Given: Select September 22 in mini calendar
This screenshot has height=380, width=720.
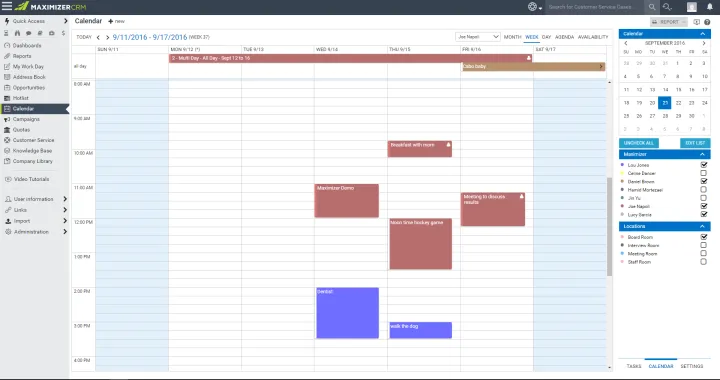Looking at the screenshot, I should (678, 103).
